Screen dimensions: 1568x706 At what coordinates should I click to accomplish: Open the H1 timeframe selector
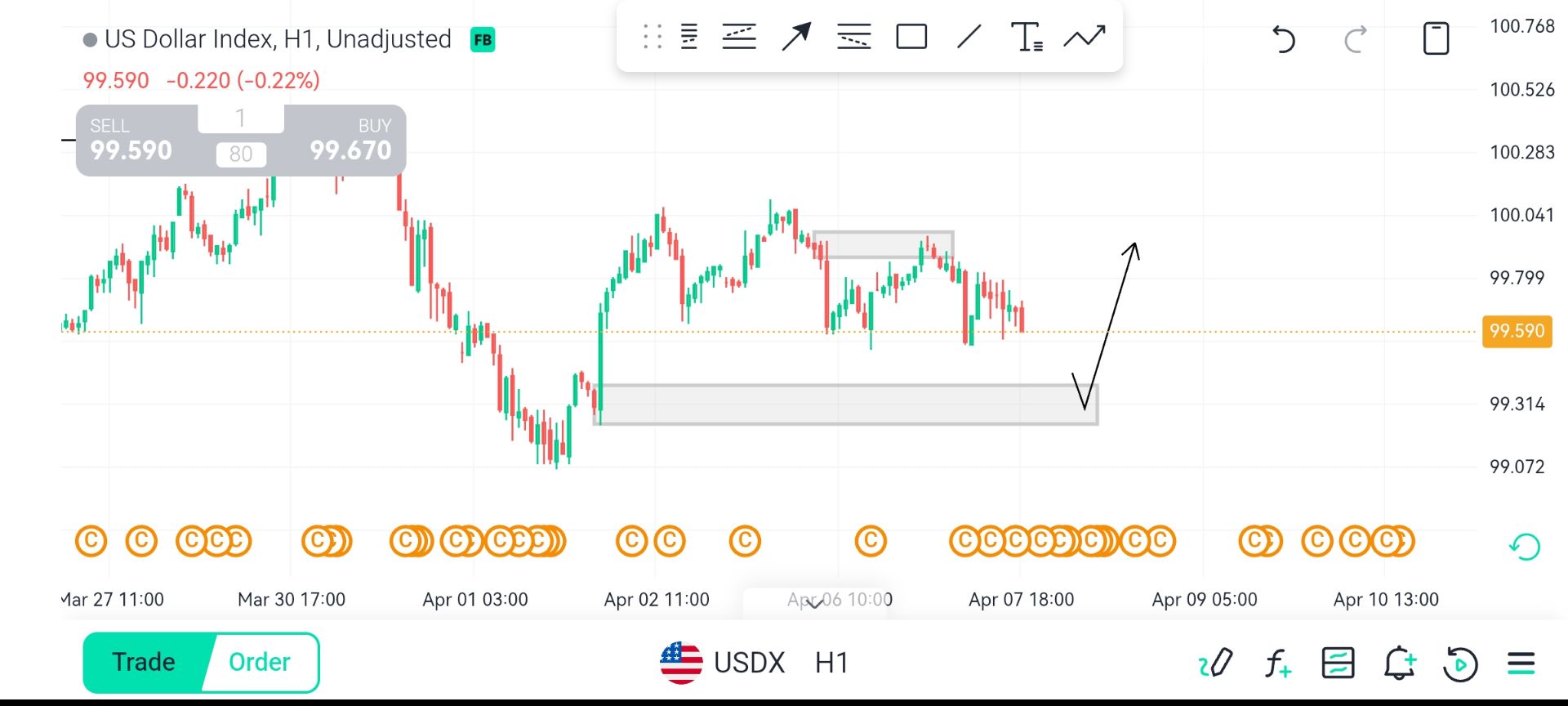(831, 663)
